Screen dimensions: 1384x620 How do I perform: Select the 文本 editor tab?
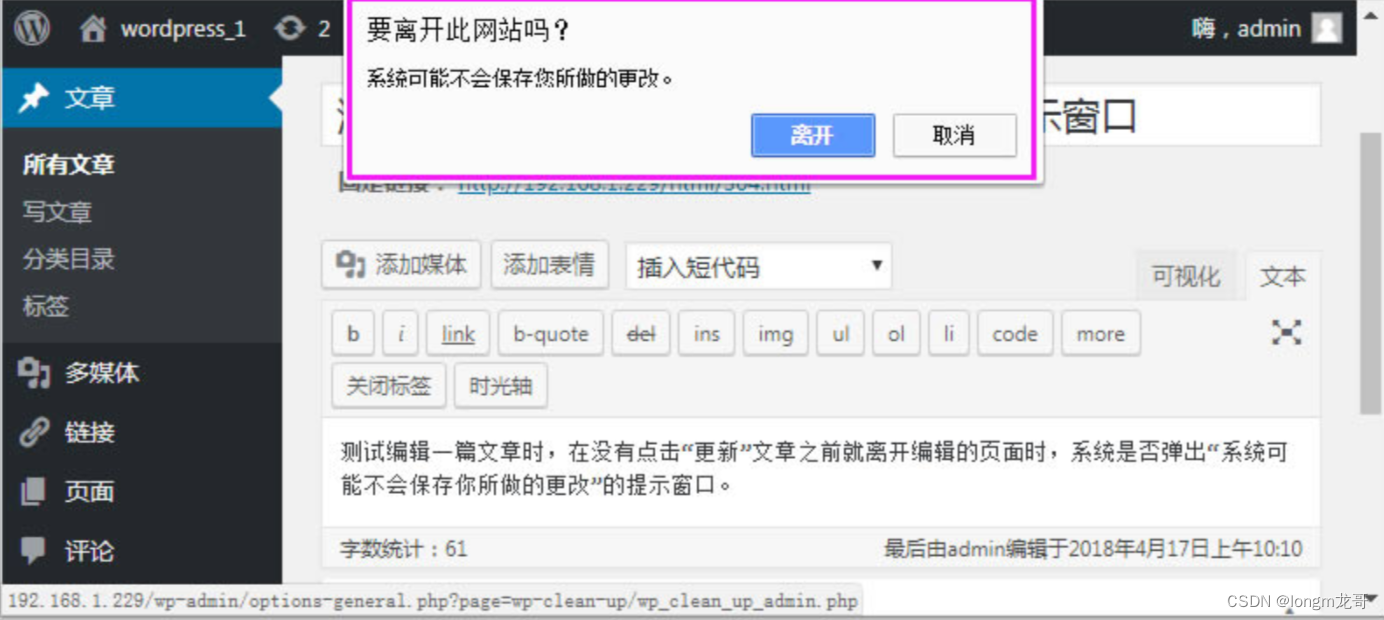tap(1282, 276)
